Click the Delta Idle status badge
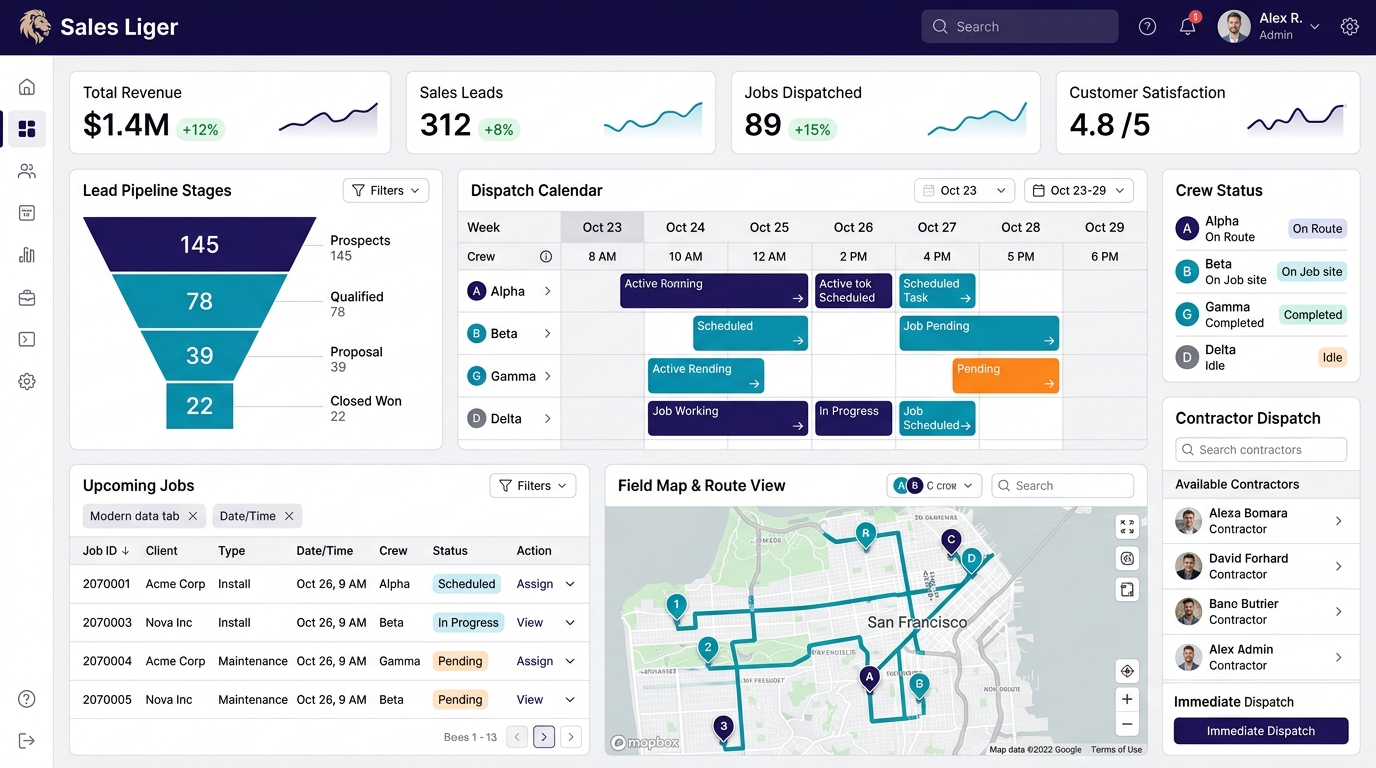 (x=1332, y=357)
